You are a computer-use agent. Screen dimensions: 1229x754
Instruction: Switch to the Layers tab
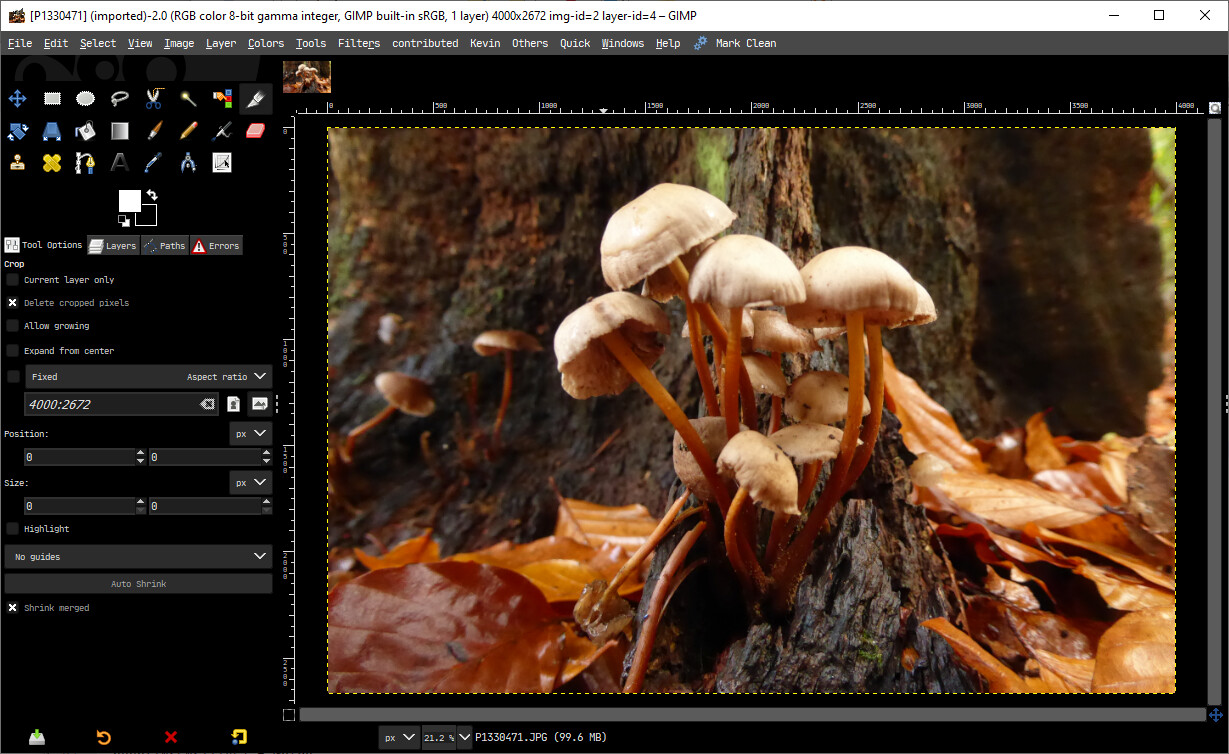112,246
